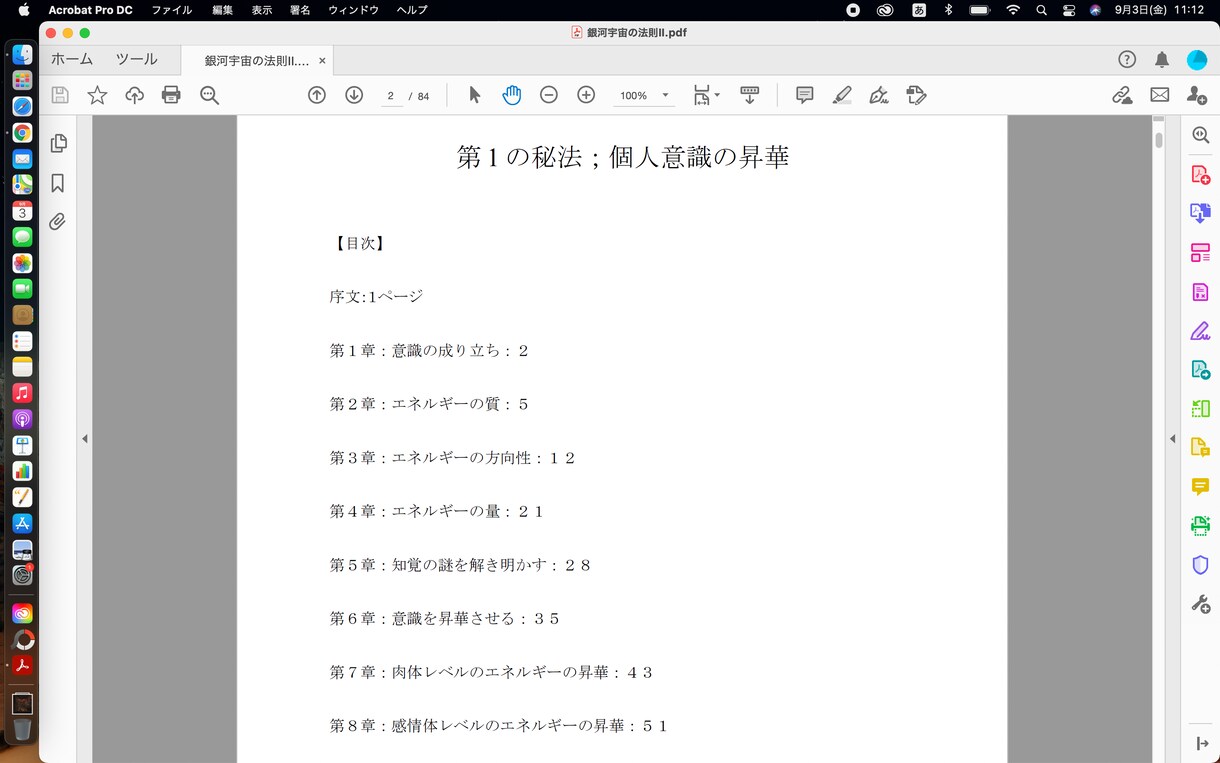The width and height of the screenshot is (1220, 763).
Task: Click the add people share icon
Action: coord(1197,95)
